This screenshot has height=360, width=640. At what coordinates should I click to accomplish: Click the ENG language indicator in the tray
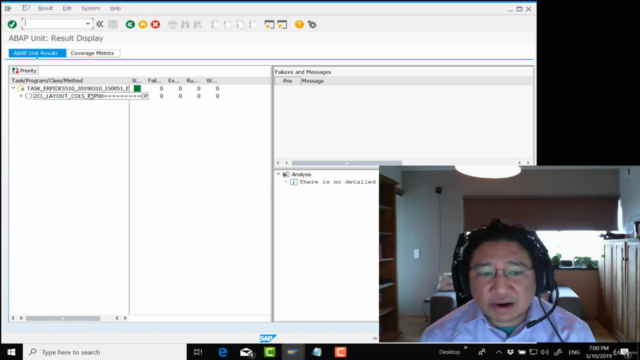574,352
